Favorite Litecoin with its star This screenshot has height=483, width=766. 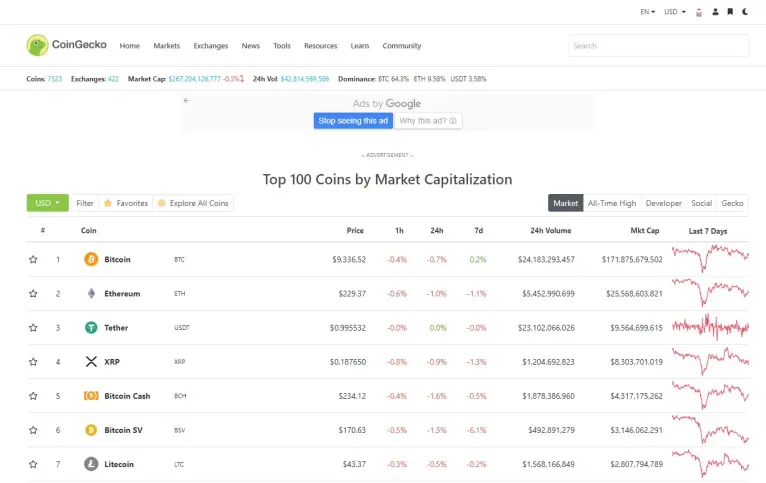[x=33, y=464]
